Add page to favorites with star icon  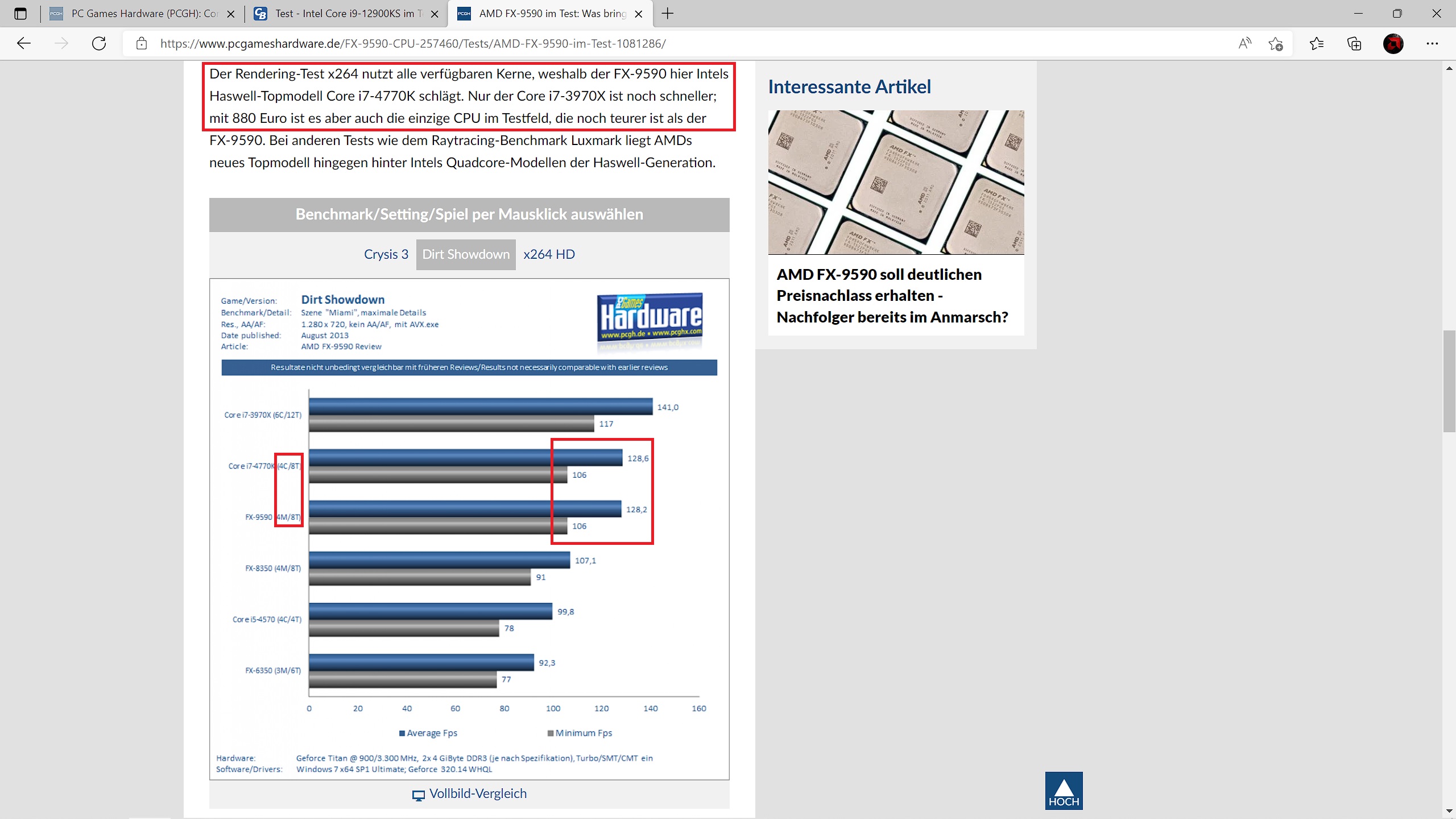pos(1275,43)
